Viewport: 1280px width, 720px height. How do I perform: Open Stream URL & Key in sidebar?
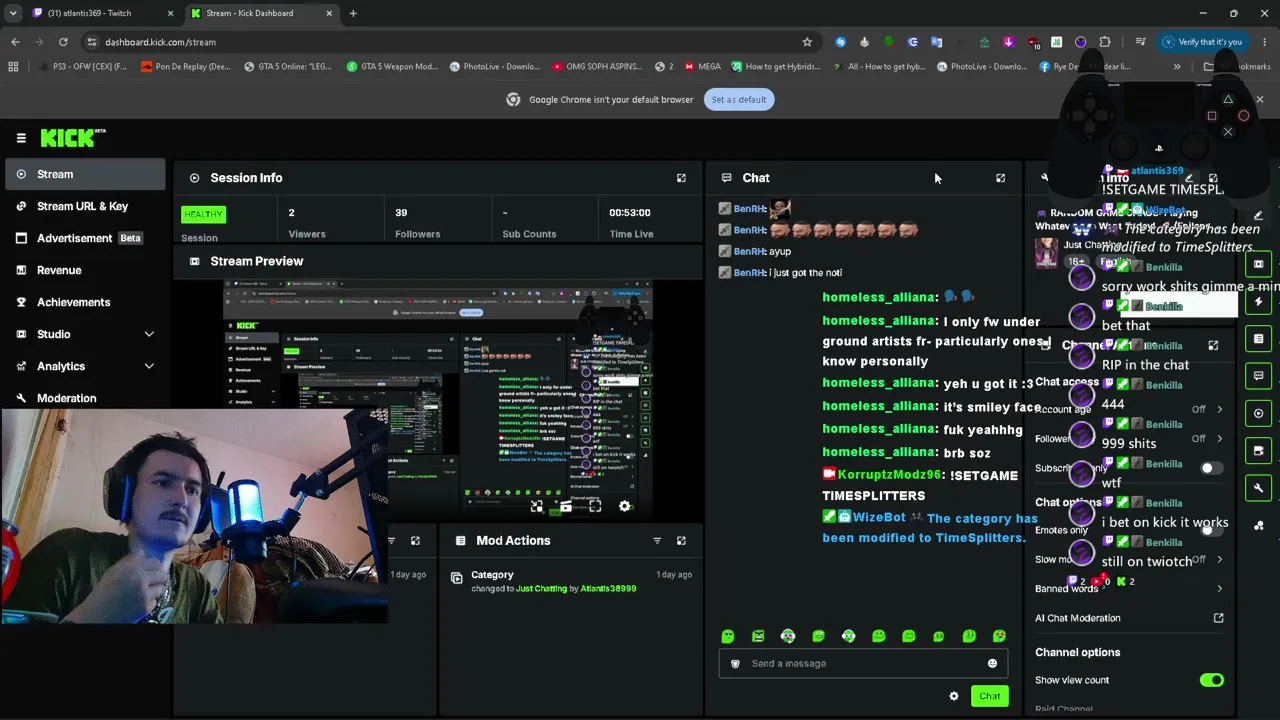click(83, 206)
